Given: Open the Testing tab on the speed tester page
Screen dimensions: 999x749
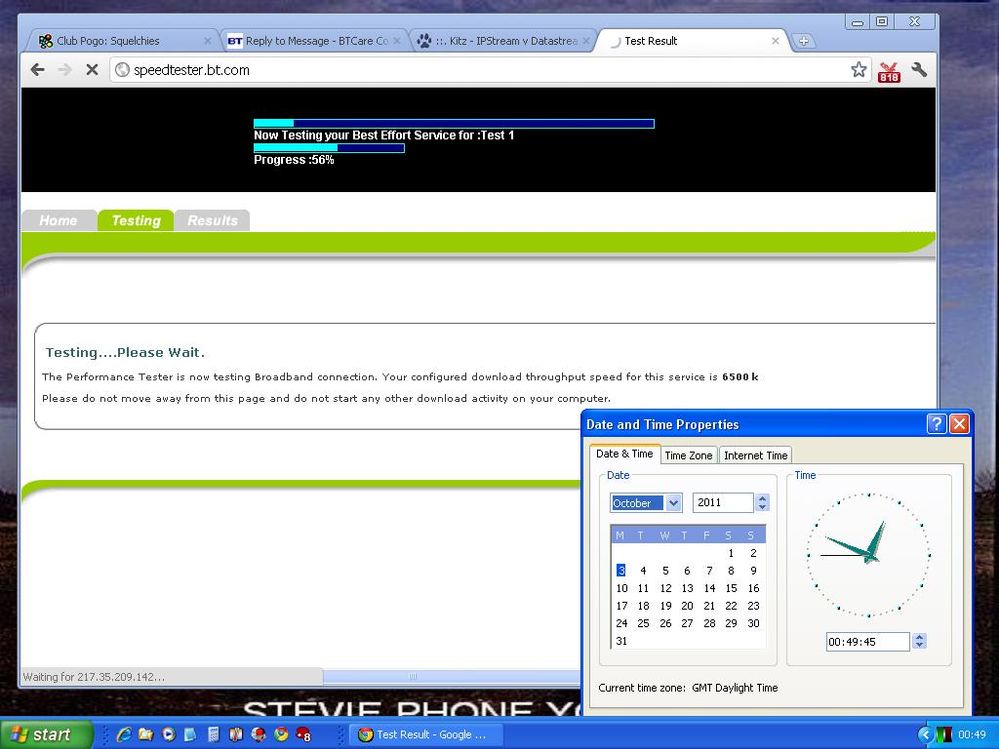Looking at the screenshot, I should pos(136,220).
